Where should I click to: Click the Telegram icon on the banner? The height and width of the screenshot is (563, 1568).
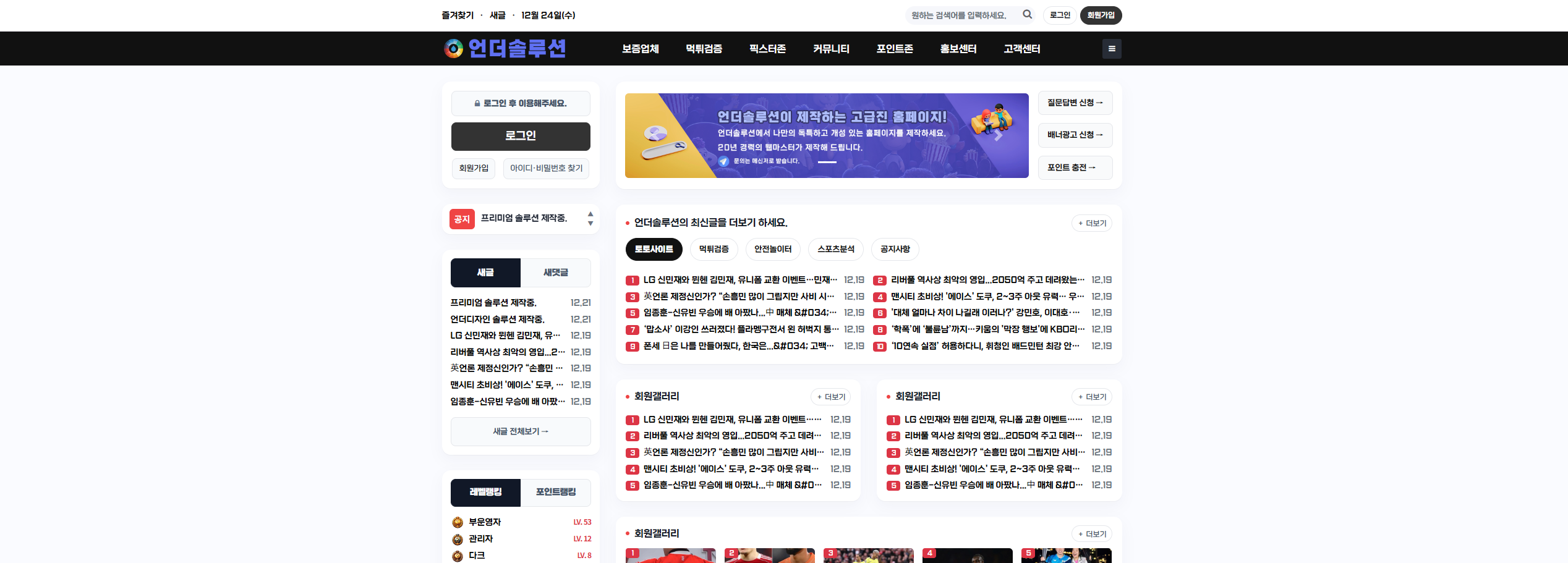pyautogui.click(x=723, y=161)
